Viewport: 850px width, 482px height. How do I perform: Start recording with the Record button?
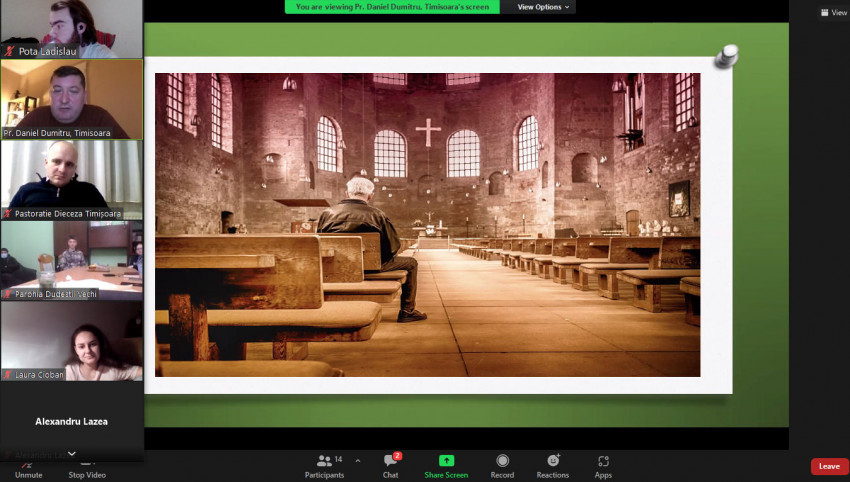point(502,465)
